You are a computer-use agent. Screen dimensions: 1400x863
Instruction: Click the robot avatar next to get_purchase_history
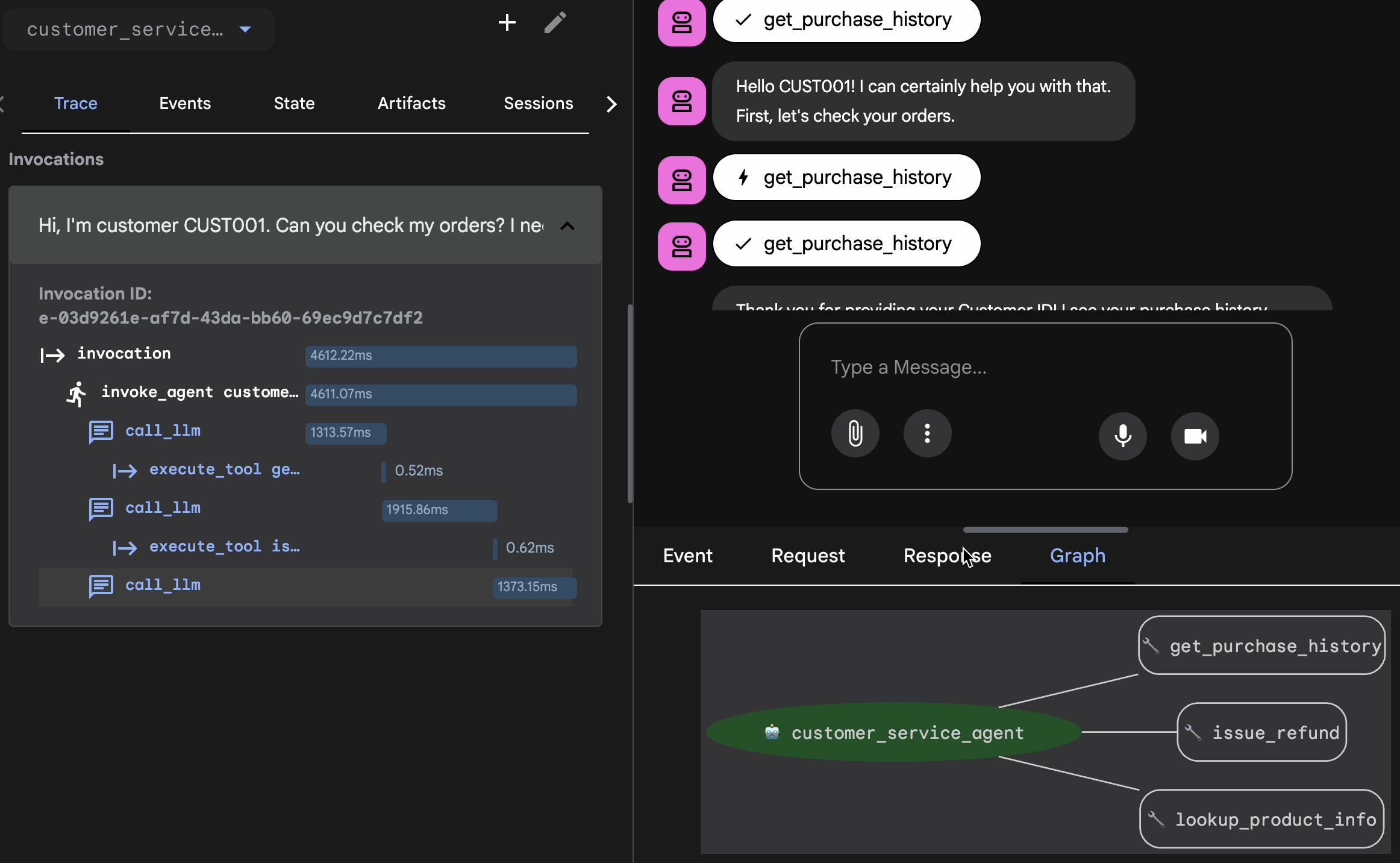[x=681, y=23]
